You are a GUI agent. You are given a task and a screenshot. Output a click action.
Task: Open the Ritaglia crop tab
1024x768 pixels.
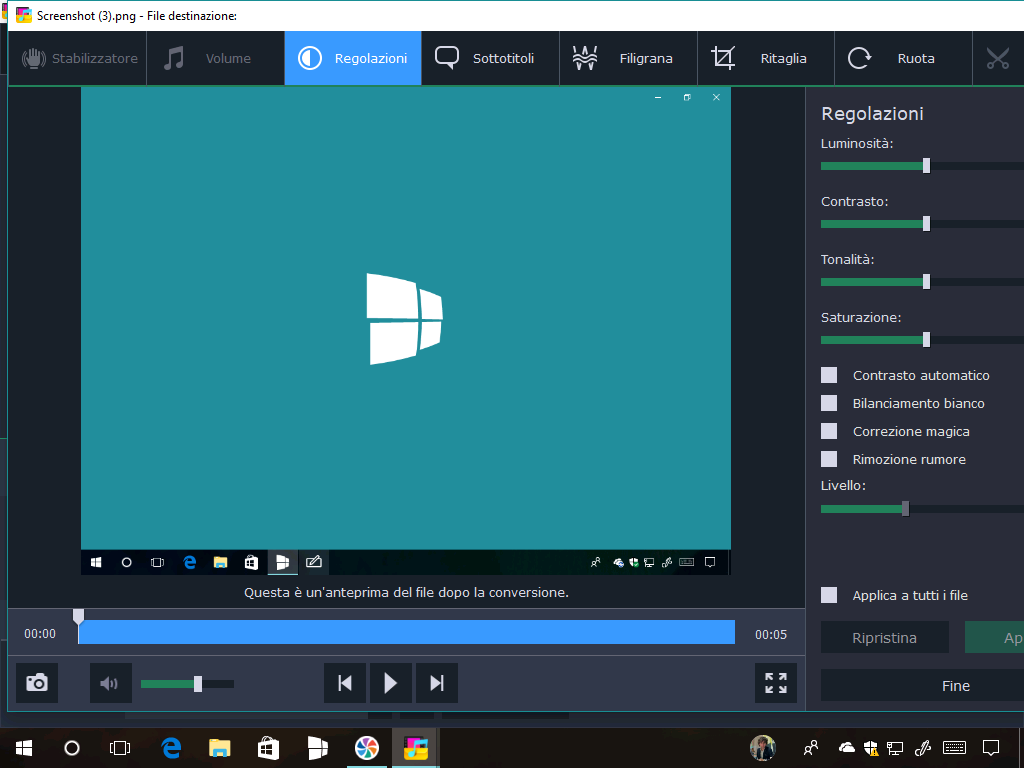(x=766, y=58)
